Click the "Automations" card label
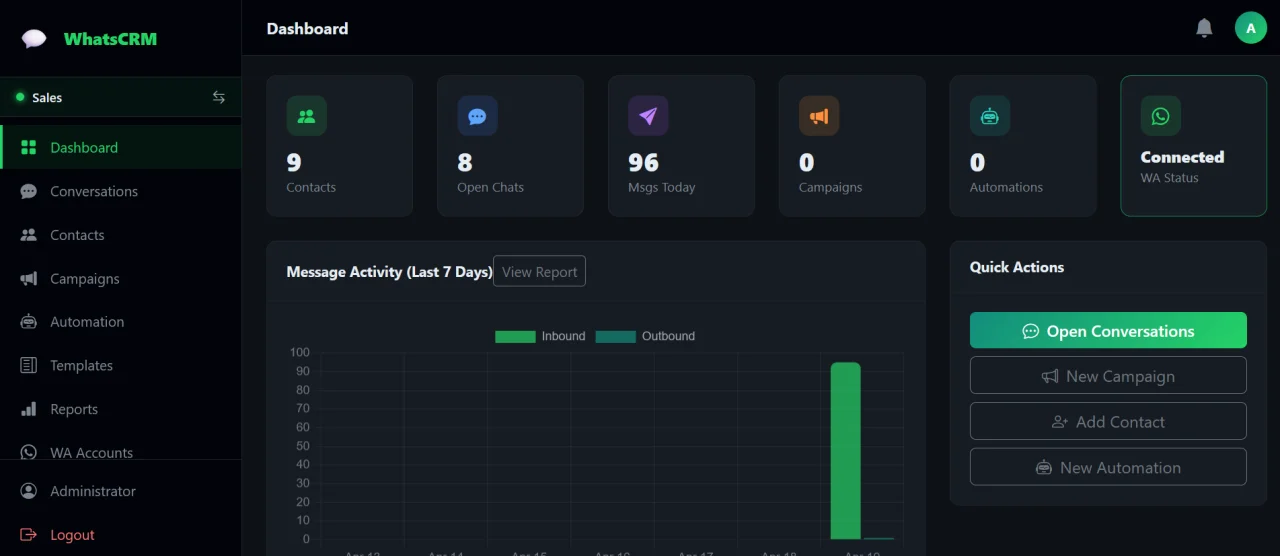The image size is (1280, 556). pyautogui.click(x=1006, y=187)
